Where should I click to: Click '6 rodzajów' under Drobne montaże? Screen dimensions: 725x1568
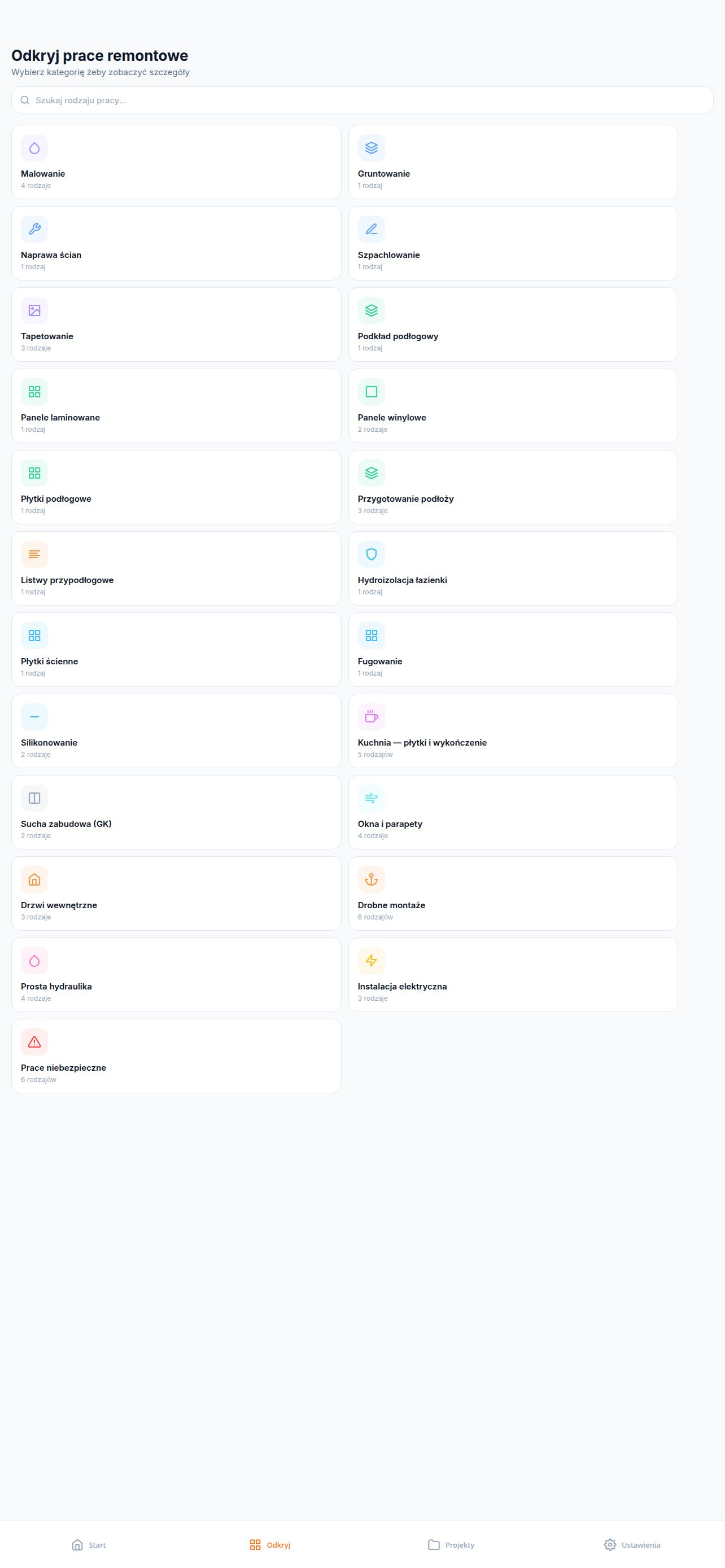coord(375,917)
